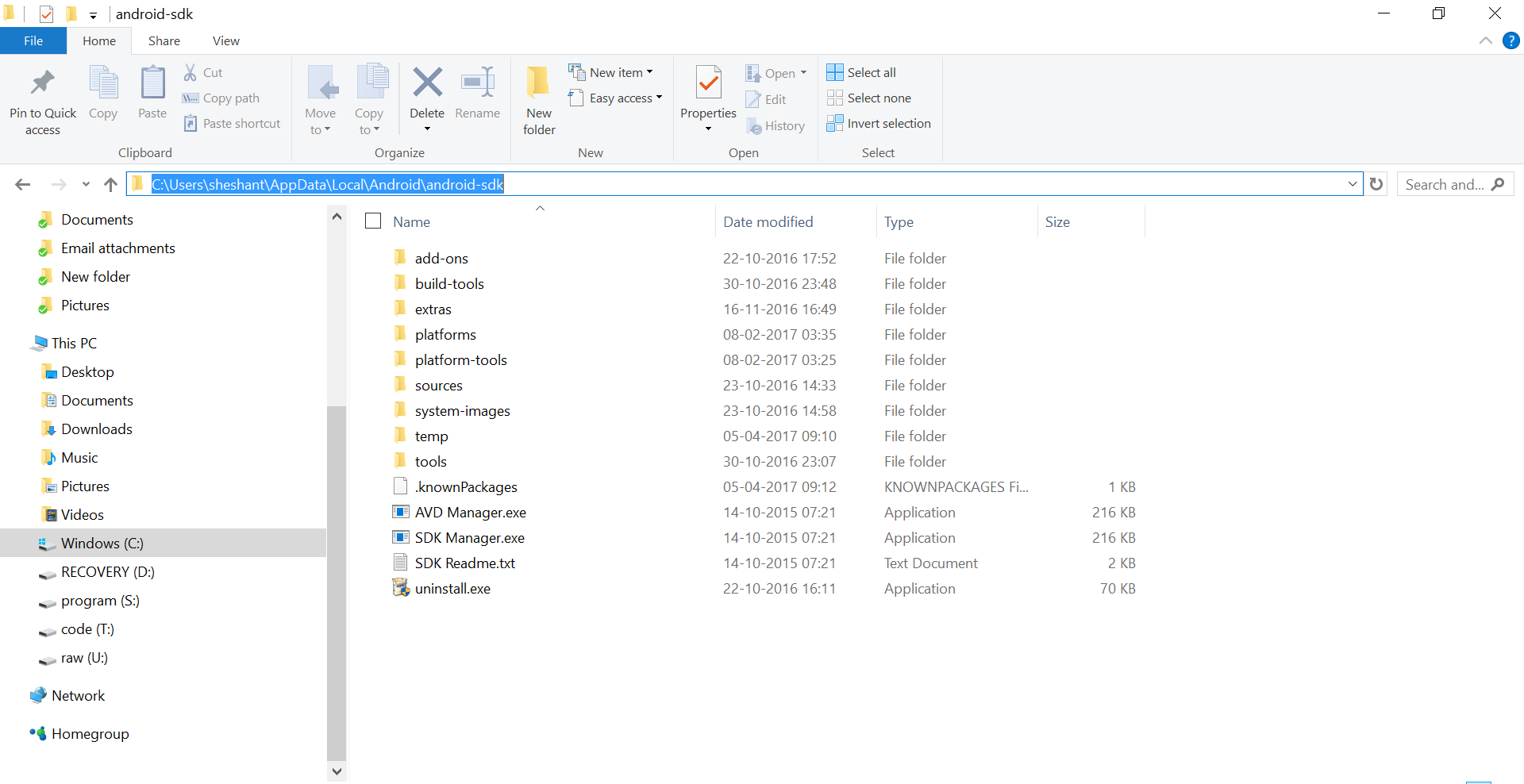Click the Delete icon in the Organize group
The height and width of the screenshot is (784, 1524).
pyautogui.click(x=427, y=83)
